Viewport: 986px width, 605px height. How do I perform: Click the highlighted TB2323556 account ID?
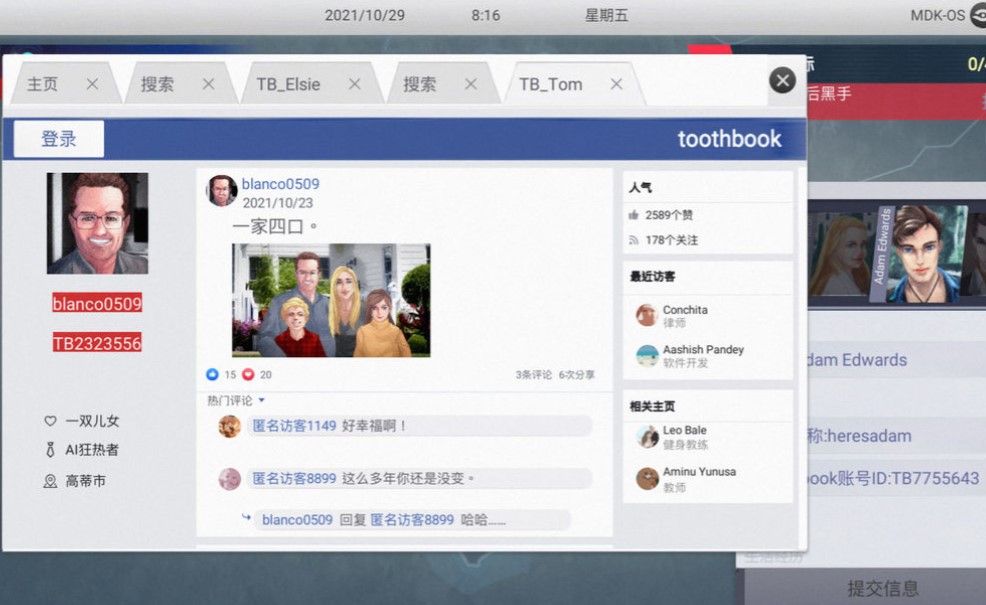pyautogui.click(x=97, y=343)
